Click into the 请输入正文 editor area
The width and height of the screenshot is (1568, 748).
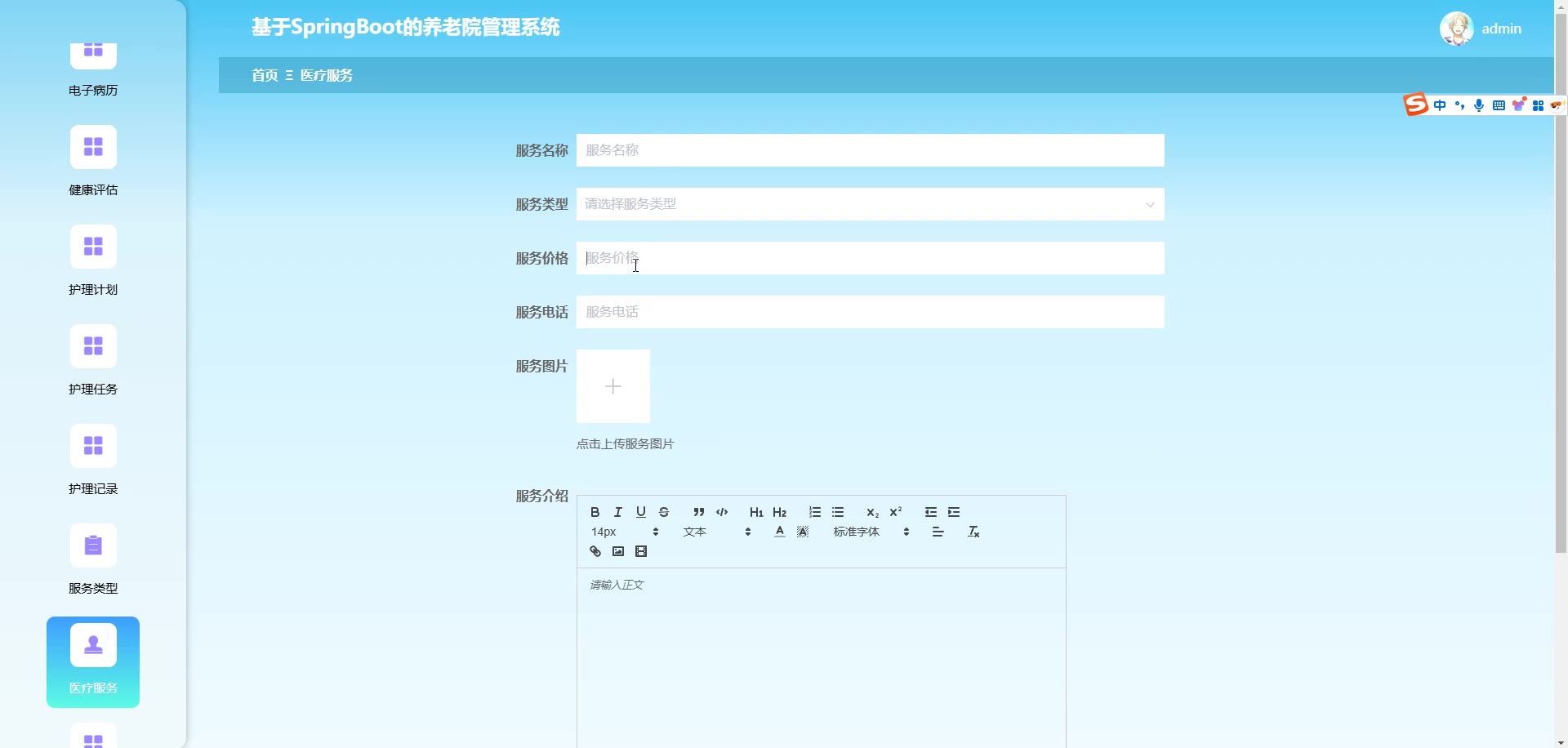coord(821,657)
